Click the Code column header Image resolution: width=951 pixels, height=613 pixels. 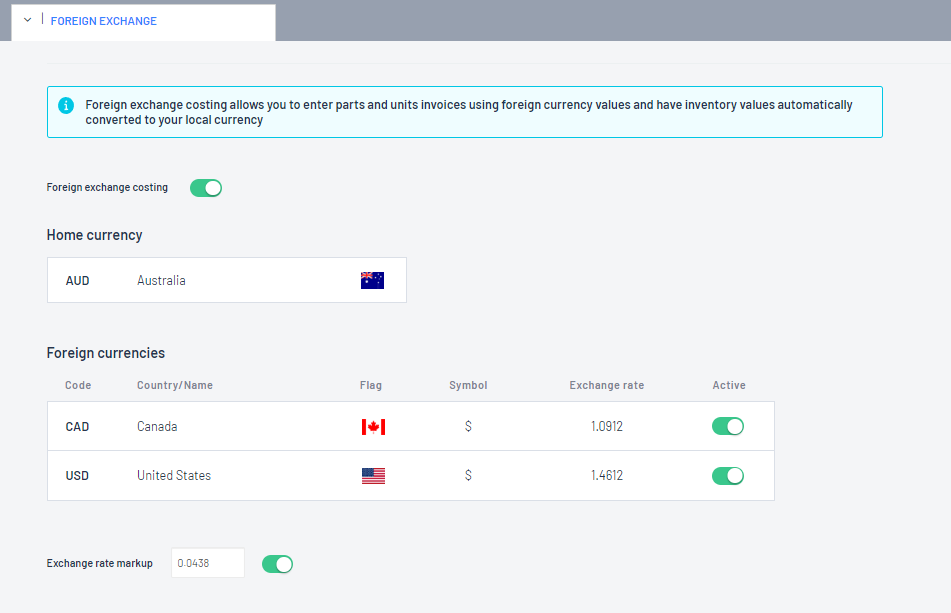point(78,386)
